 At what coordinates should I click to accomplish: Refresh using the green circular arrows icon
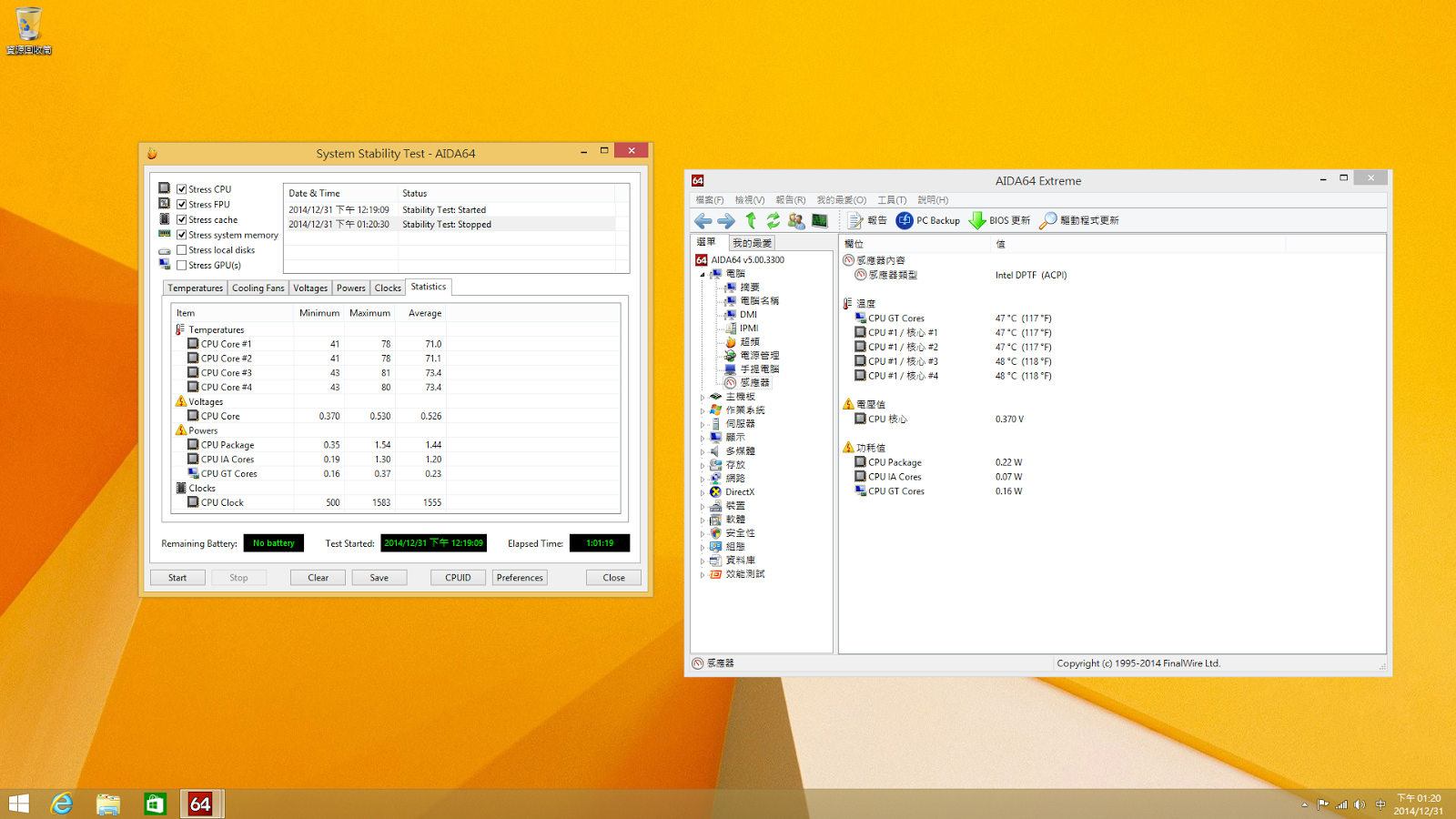[x=773, y=220]
